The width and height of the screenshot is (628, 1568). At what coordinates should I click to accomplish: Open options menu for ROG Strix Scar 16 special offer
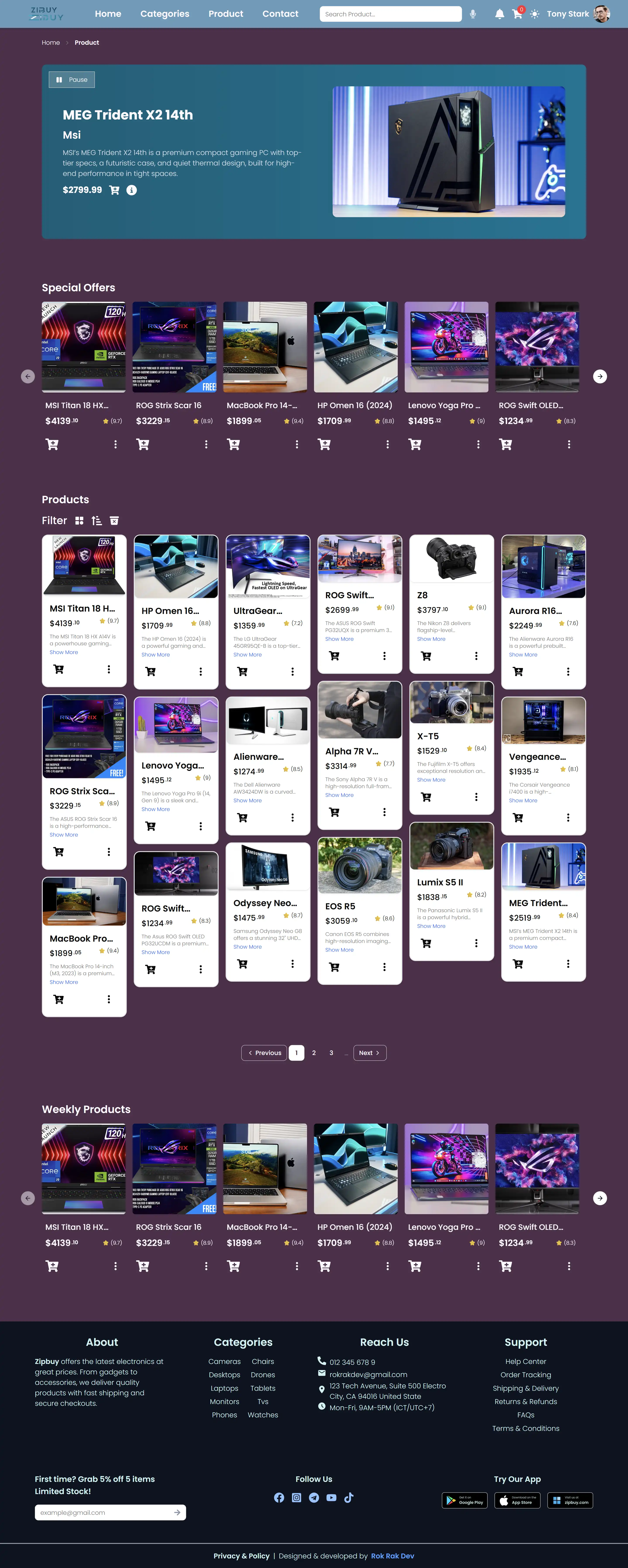pyautogui.click(x=206, y=444)
